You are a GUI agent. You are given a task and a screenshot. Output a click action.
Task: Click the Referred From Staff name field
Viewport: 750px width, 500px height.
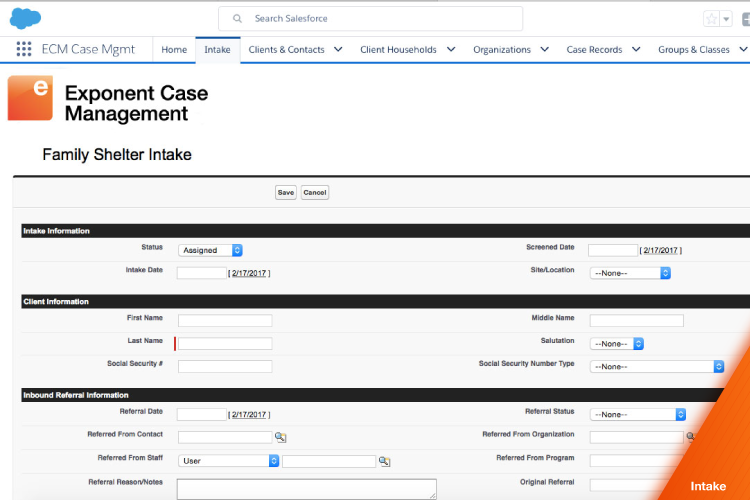pos(329,461)
